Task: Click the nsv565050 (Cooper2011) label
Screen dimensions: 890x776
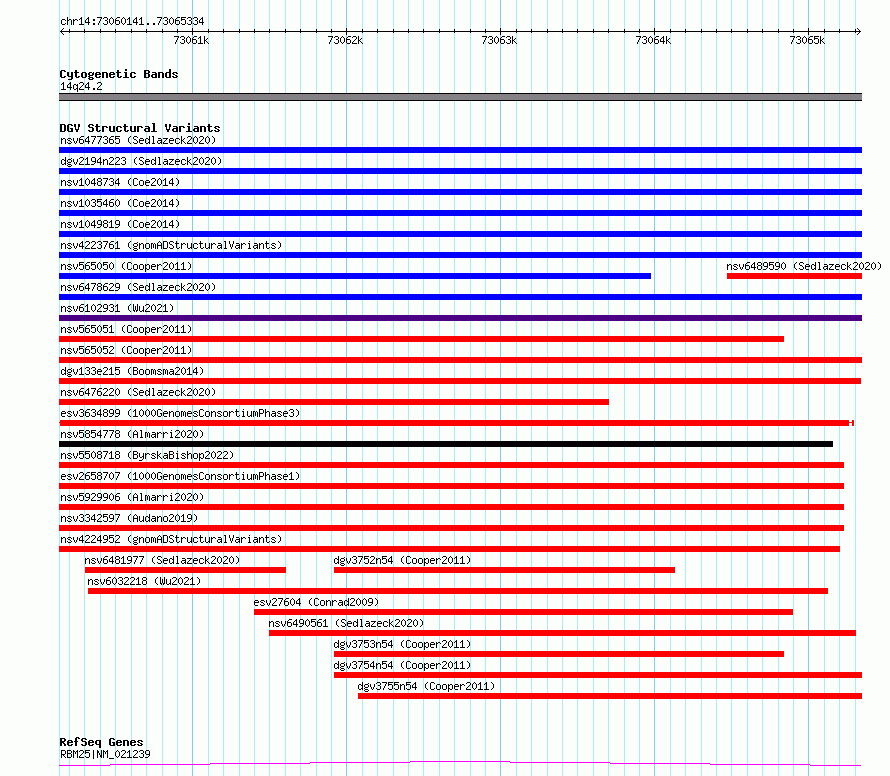Action: (126, 266)
